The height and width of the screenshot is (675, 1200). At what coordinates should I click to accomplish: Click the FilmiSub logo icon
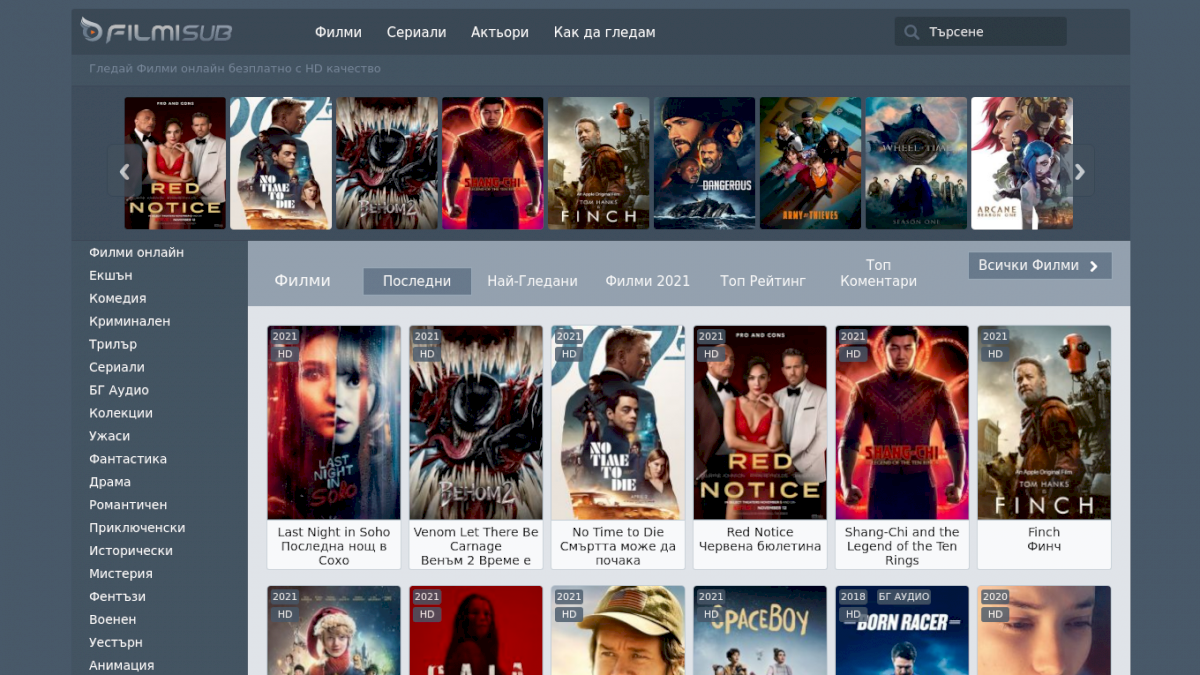tap(92, 31)
